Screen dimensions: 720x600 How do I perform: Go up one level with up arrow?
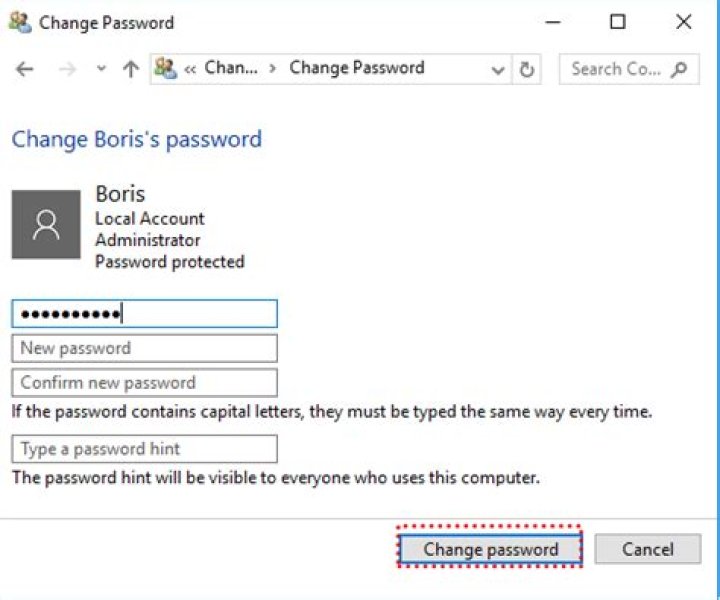(x=129, y=69)
